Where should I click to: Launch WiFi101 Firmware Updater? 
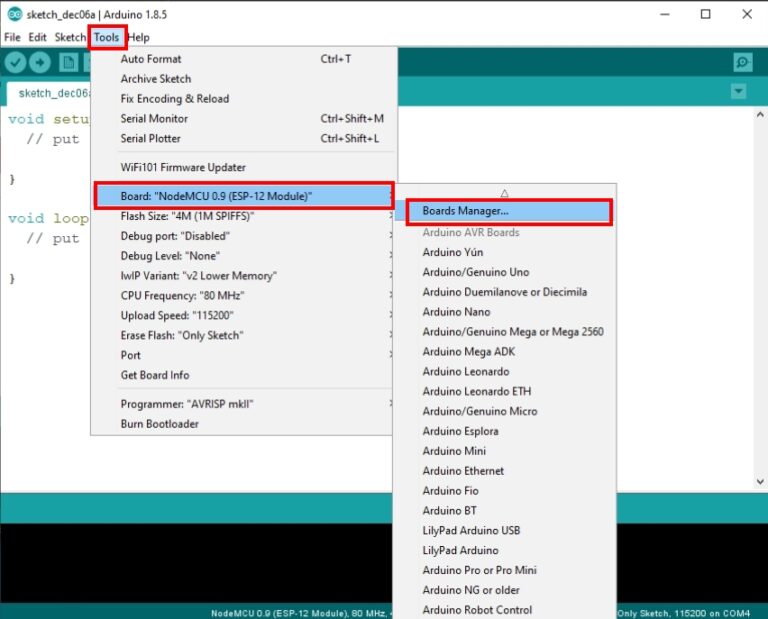click(x=243, y=167)
